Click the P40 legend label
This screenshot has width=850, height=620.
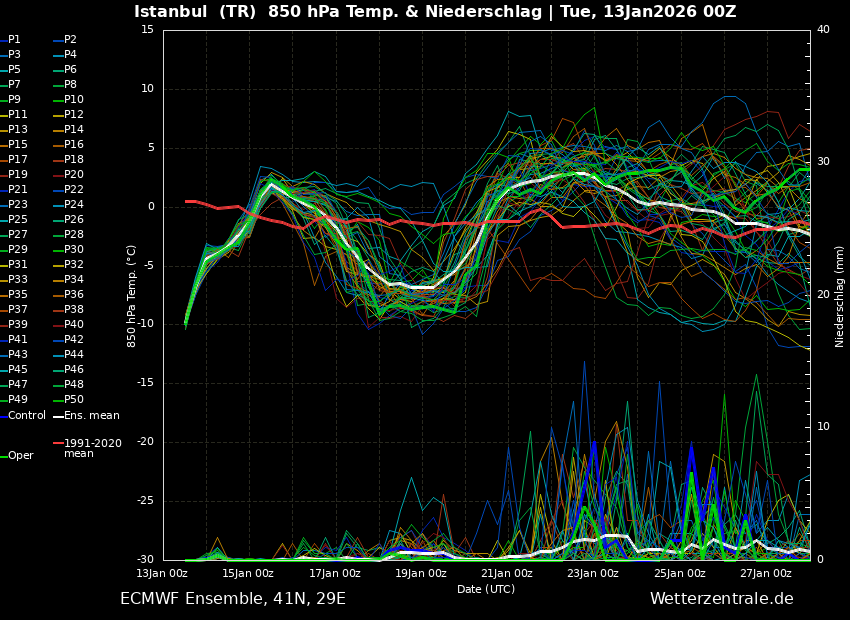coord(74,325)
